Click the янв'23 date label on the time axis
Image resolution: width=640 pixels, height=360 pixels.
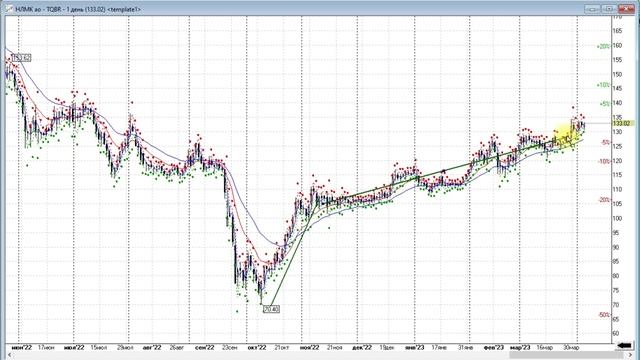(x=415, y=347)
